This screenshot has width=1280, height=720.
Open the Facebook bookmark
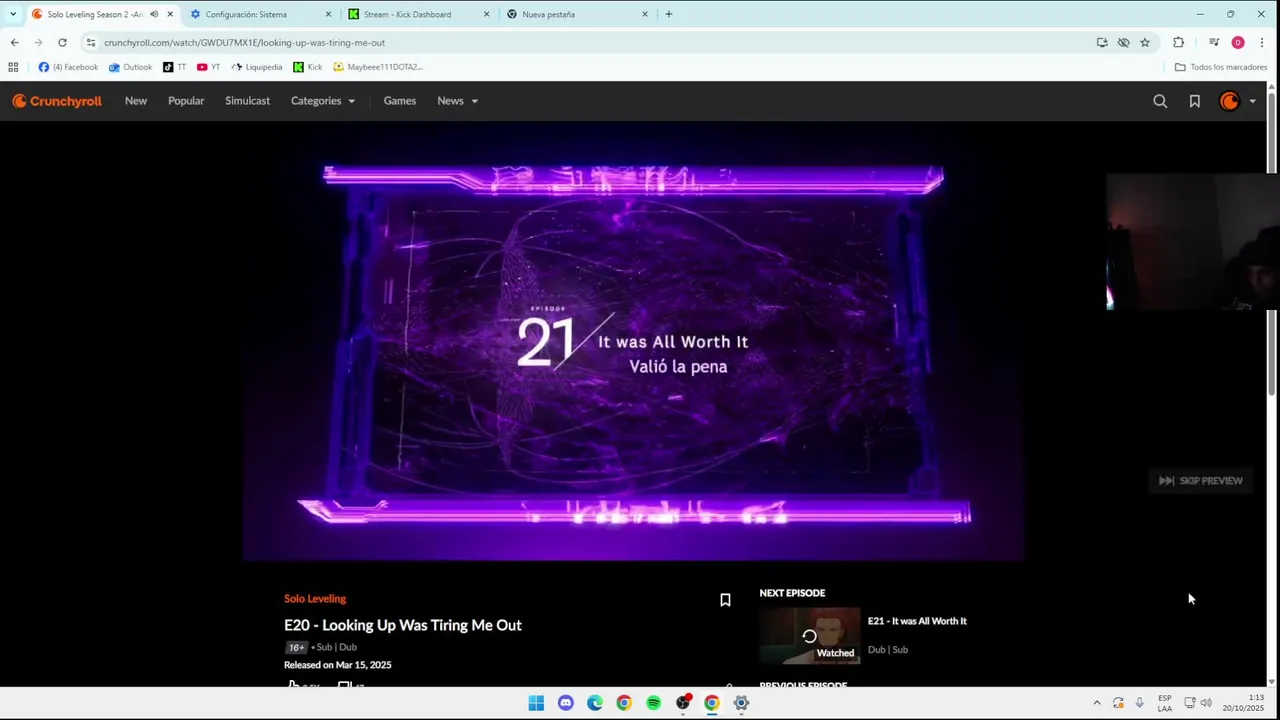pos(68,67)
